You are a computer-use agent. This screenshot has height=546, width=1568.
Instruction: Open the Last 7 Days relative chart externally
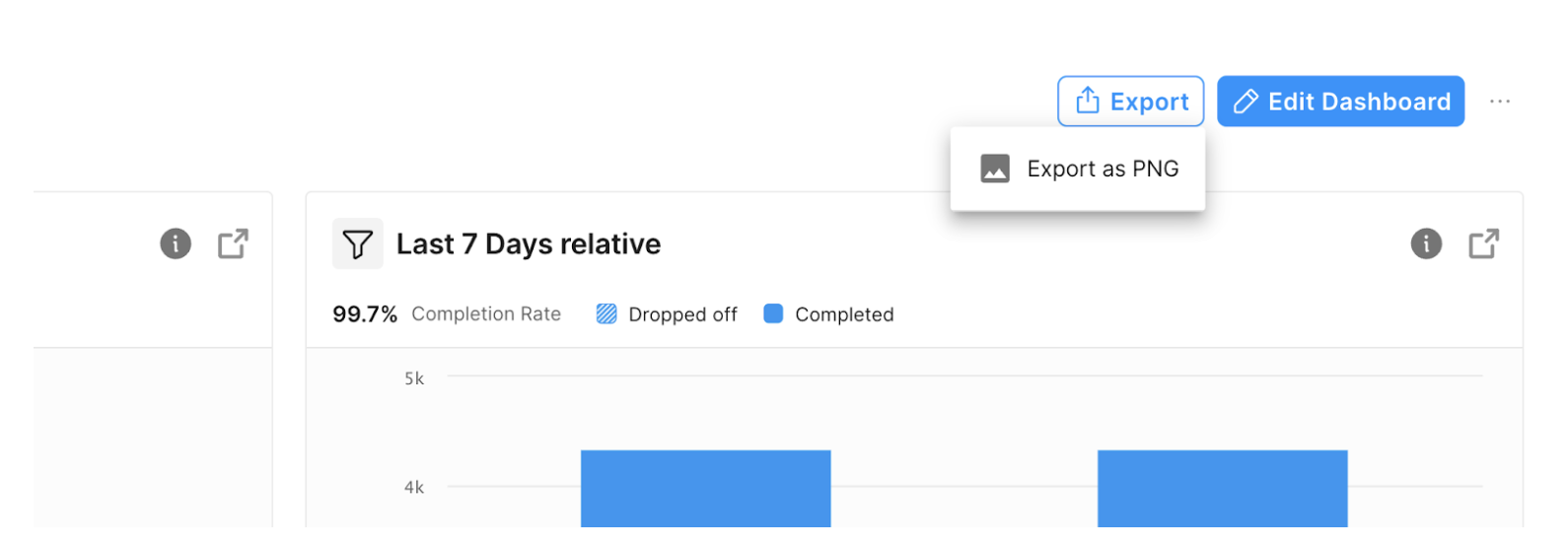1483,243
